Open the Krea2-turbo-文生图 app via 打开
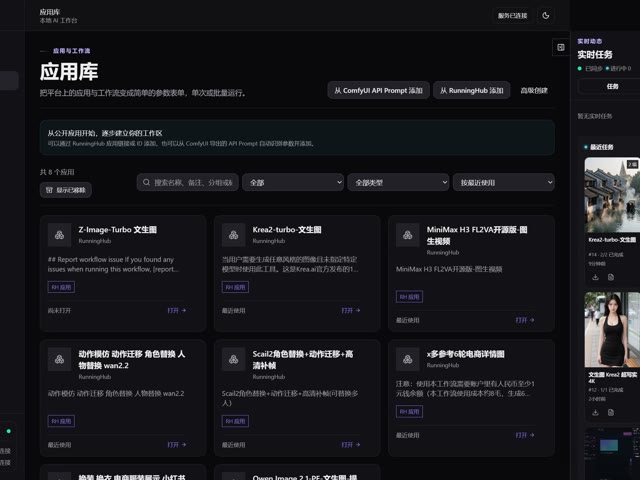640x480 pixels. 351,311
